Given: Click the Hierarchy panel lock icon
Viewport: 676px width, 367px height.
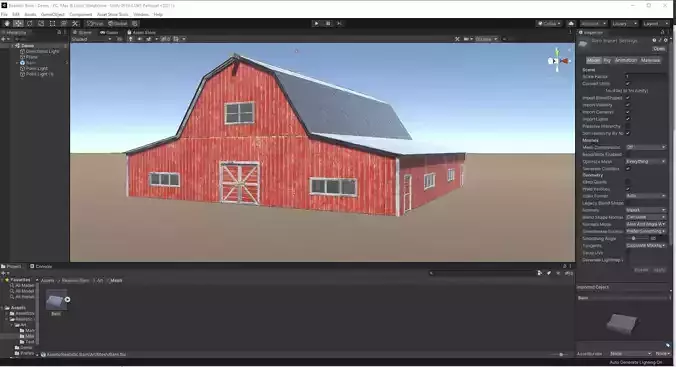Looking at the screenshot, I should [x=59, y=32].
